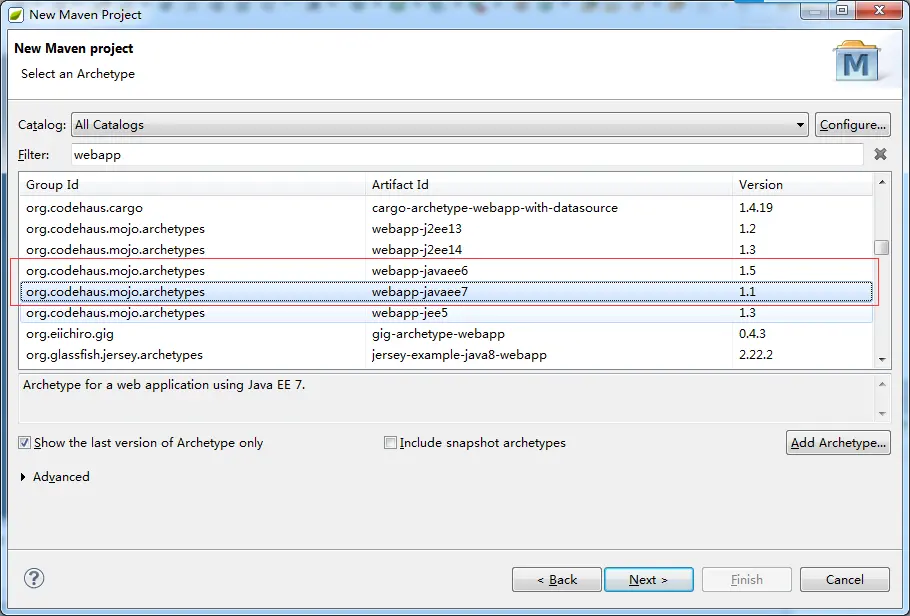
Task: Select the webapp-javaee6 archetype
Action: click(x=446, y=271)
